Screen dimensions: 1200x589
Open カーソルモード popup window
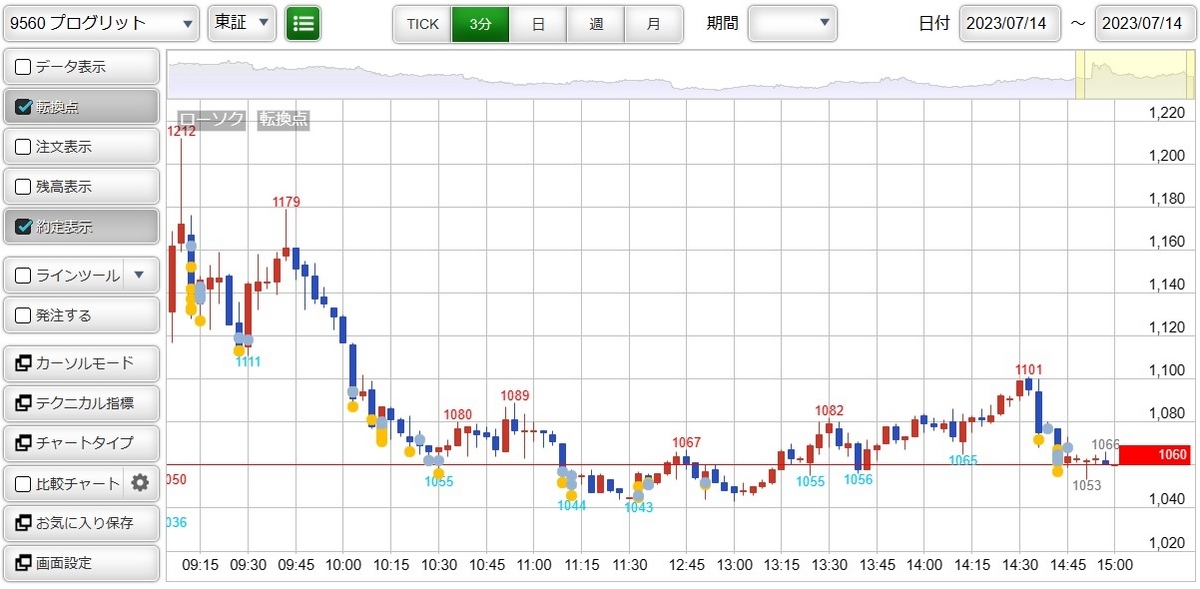(x=81, y=363)
